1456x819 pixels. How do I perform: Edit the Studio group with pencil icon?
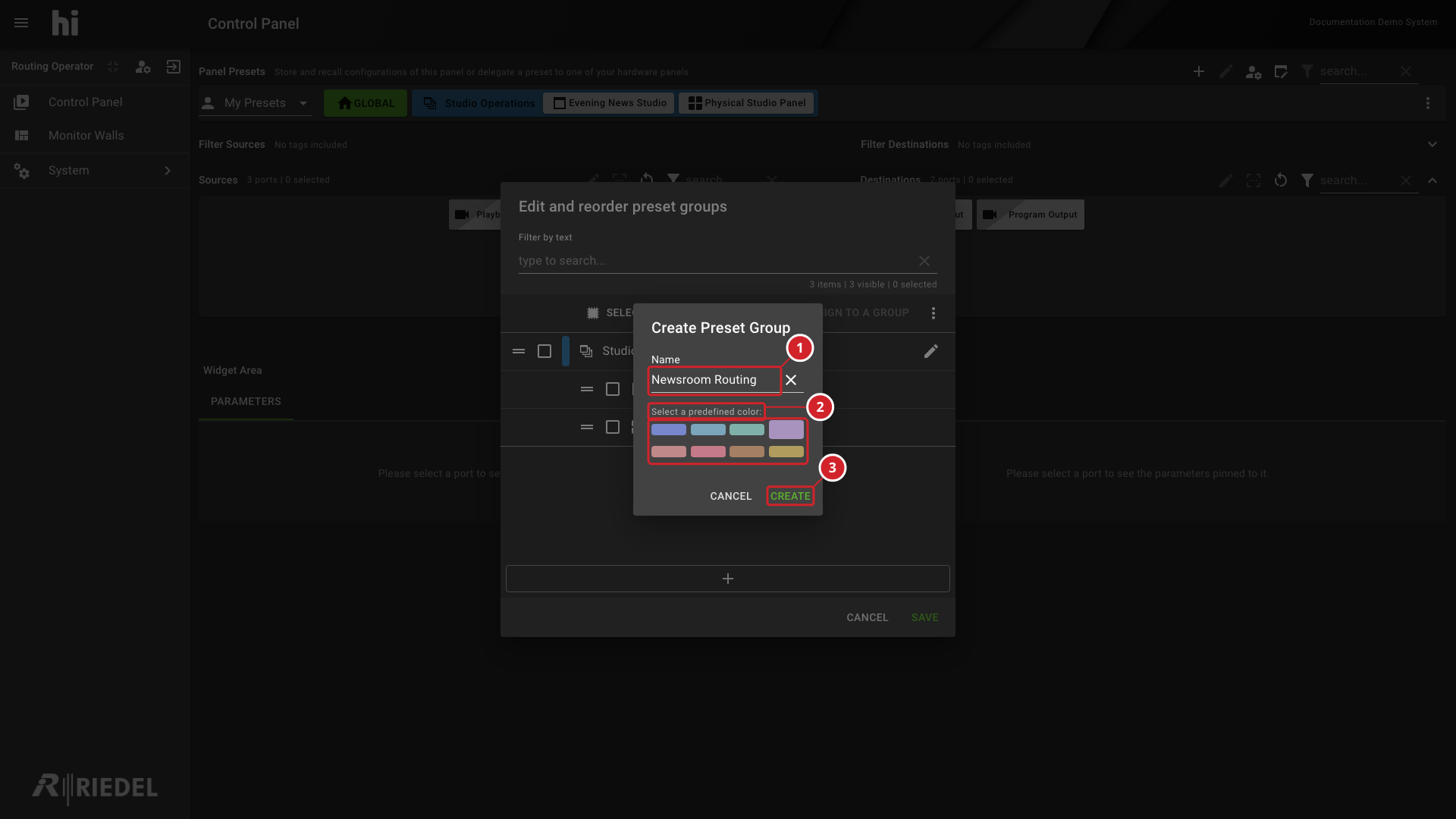point(931,351)
